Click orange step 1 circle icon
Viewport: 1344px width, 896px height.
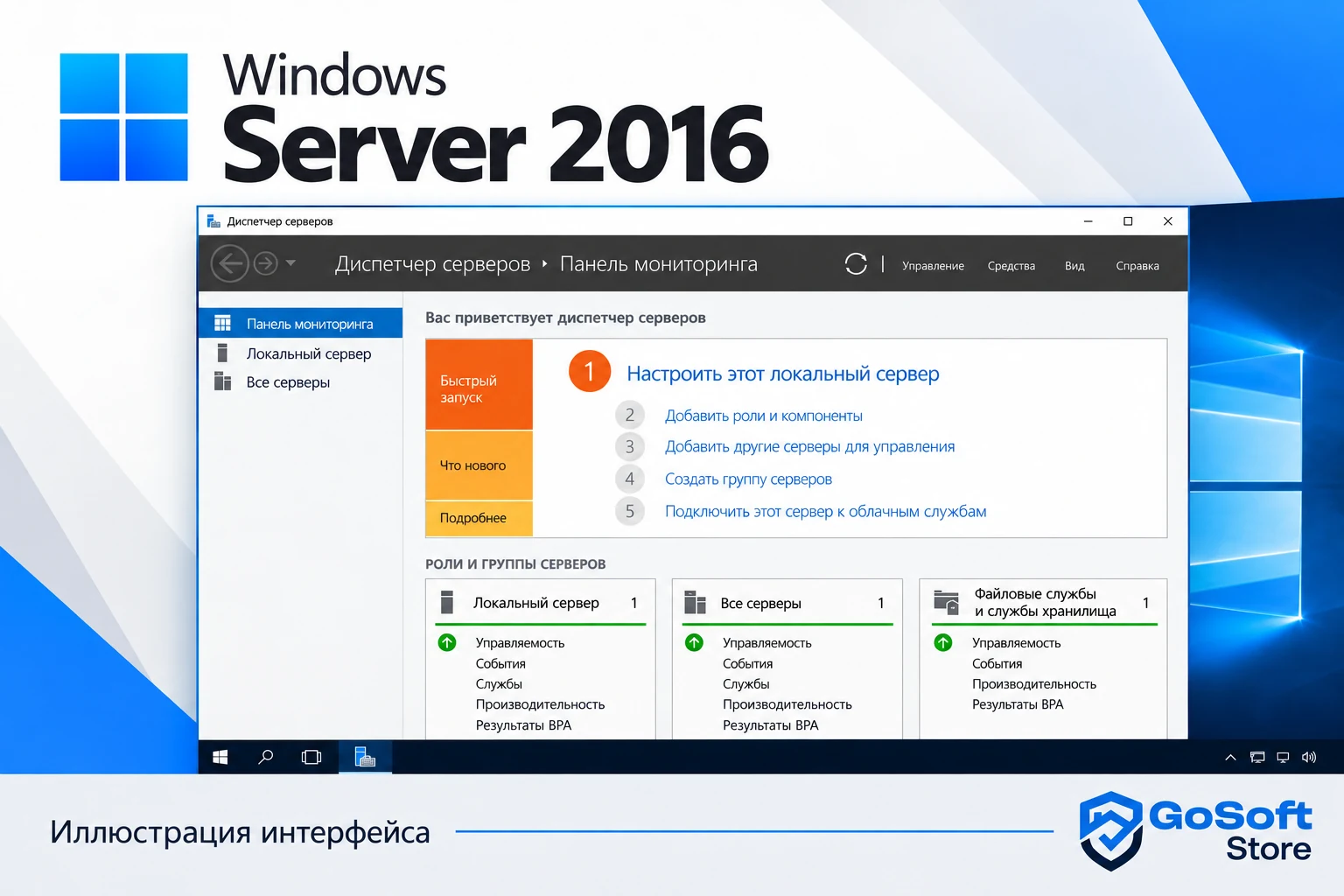(x=589, y=372)
